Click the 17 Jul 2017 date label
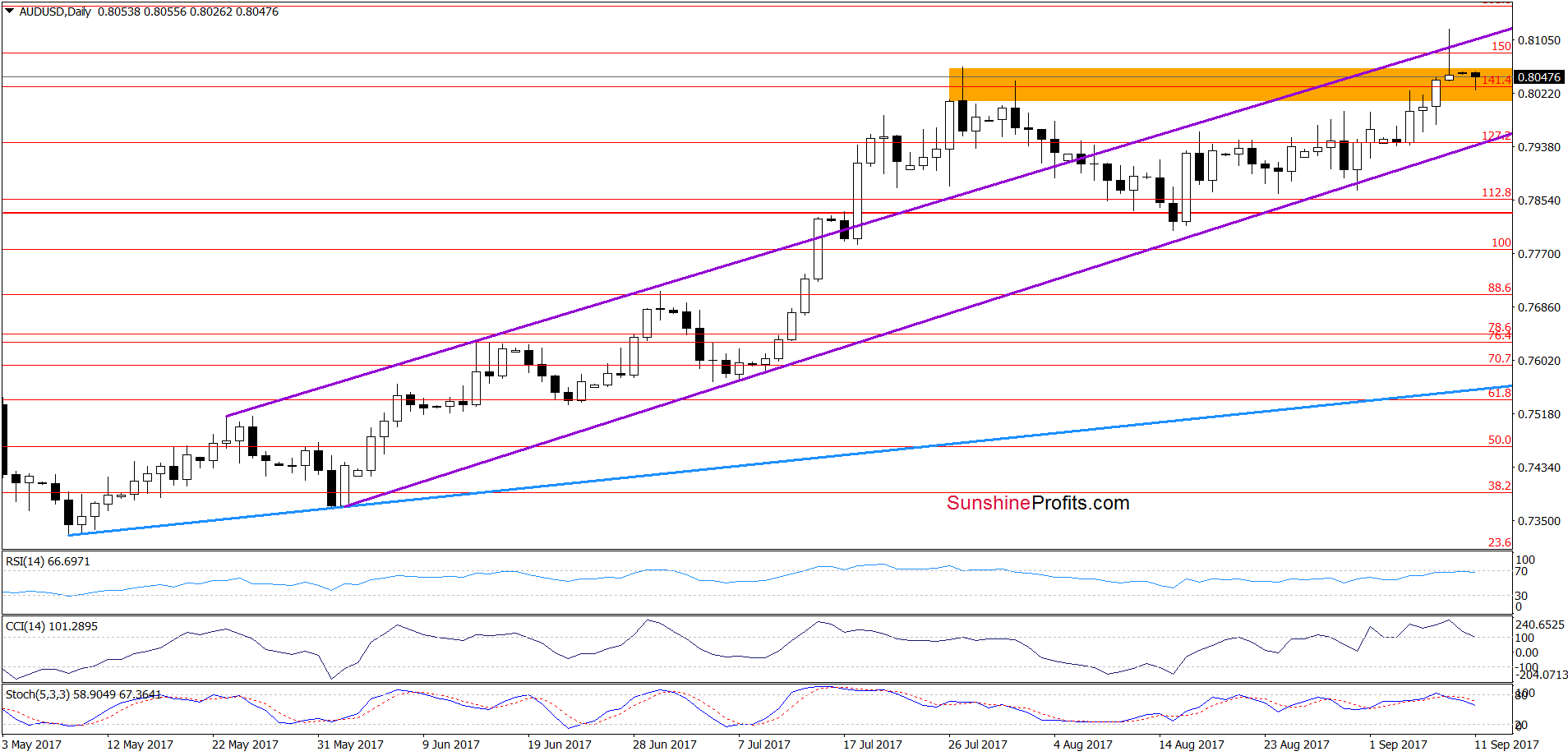This screenshot has width=1568, height=756. click(873, 744)
